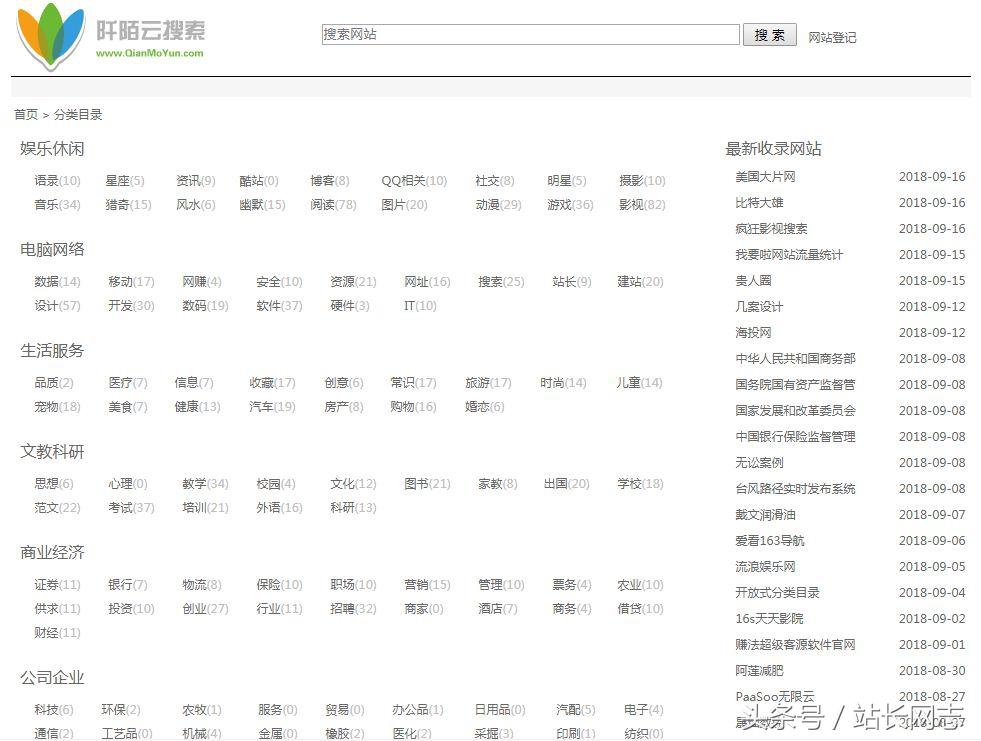
Task: Open 阿莲减肥 listing
Action: (x=760, y=671)
